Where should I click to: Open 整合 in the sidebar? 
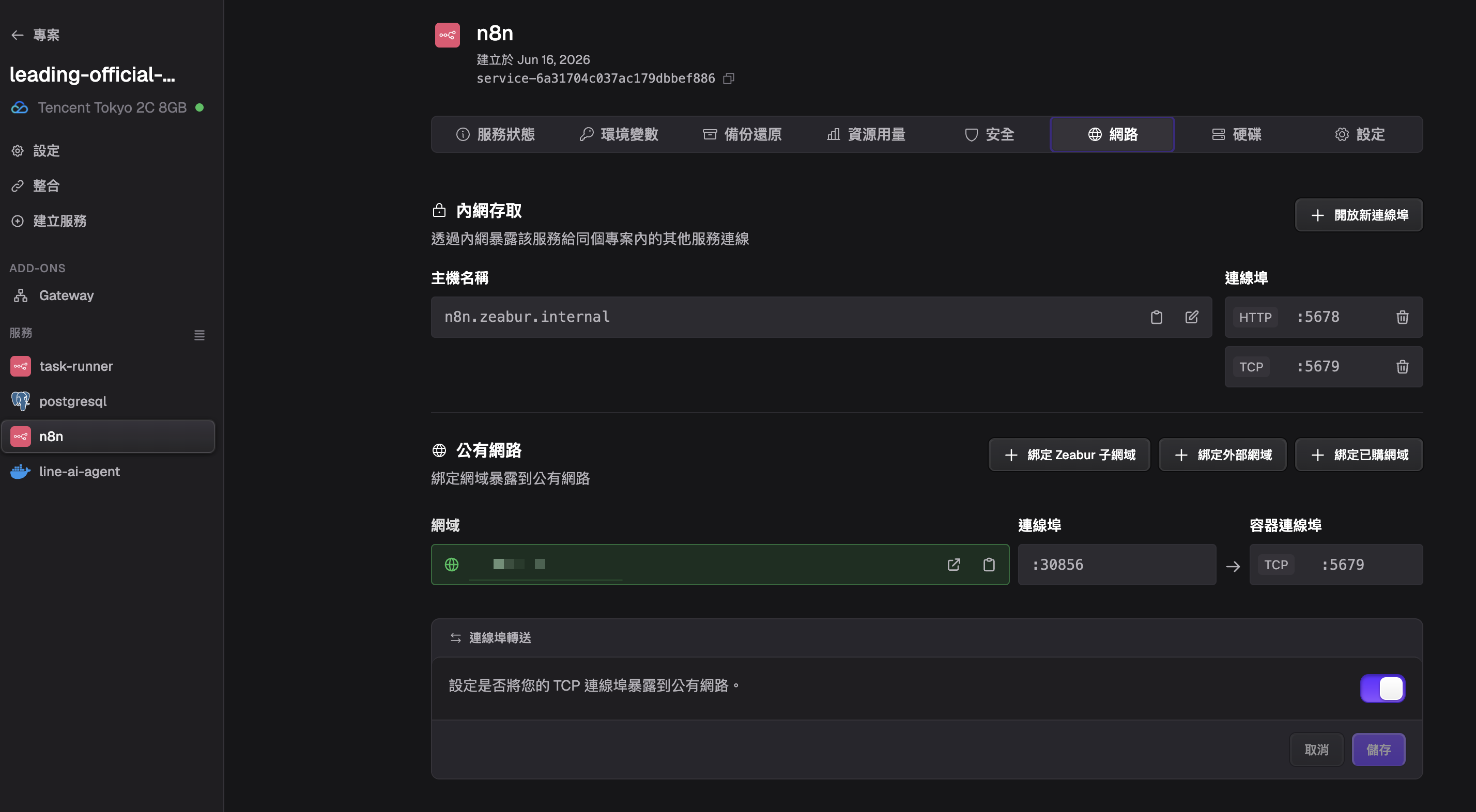pos(36,185)
